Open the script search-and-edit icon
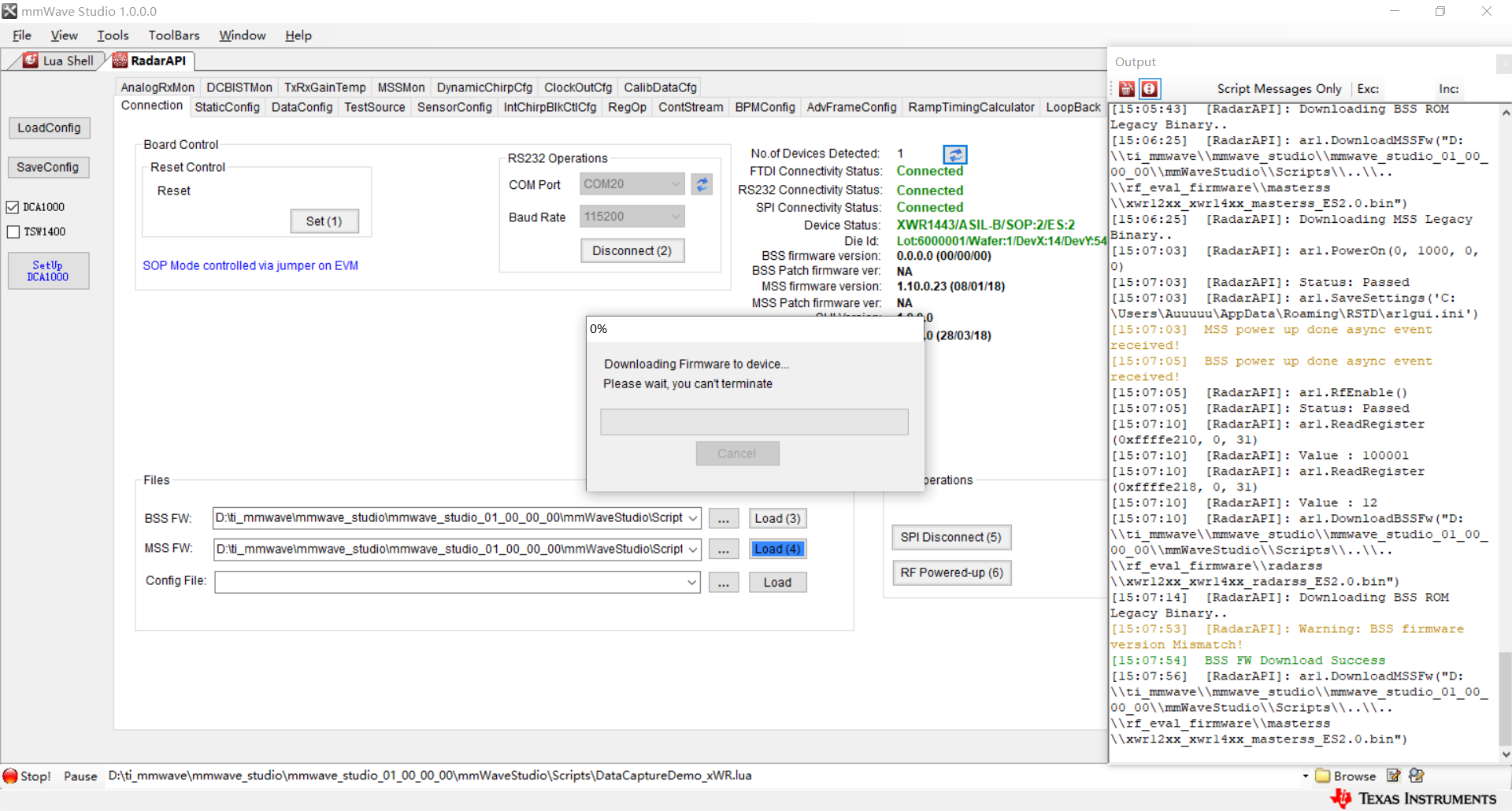Viewport: 1512px width, 811px height. coord(1417,776)
